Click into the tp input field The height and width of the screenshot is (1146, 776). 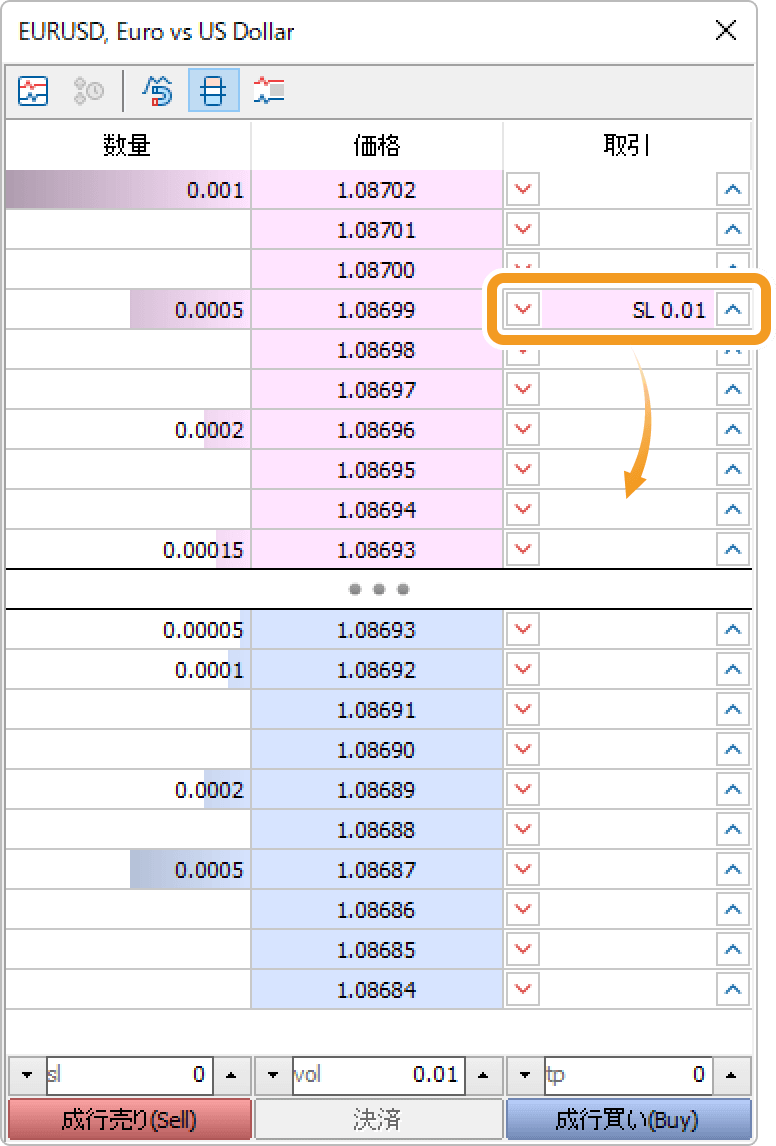point(628,1075)
